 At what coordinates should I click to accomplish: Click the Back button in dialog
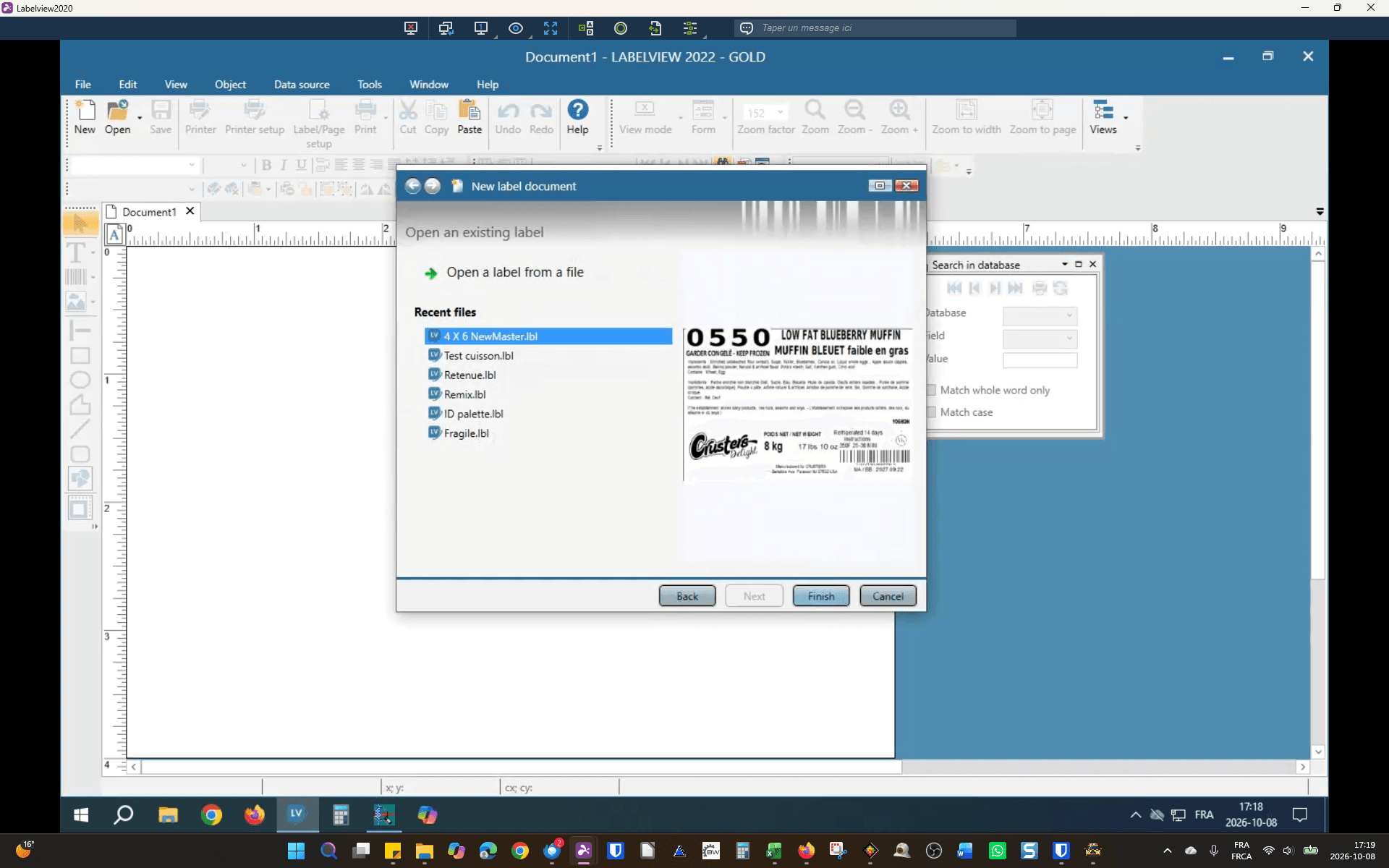click(x=687, y=596)
